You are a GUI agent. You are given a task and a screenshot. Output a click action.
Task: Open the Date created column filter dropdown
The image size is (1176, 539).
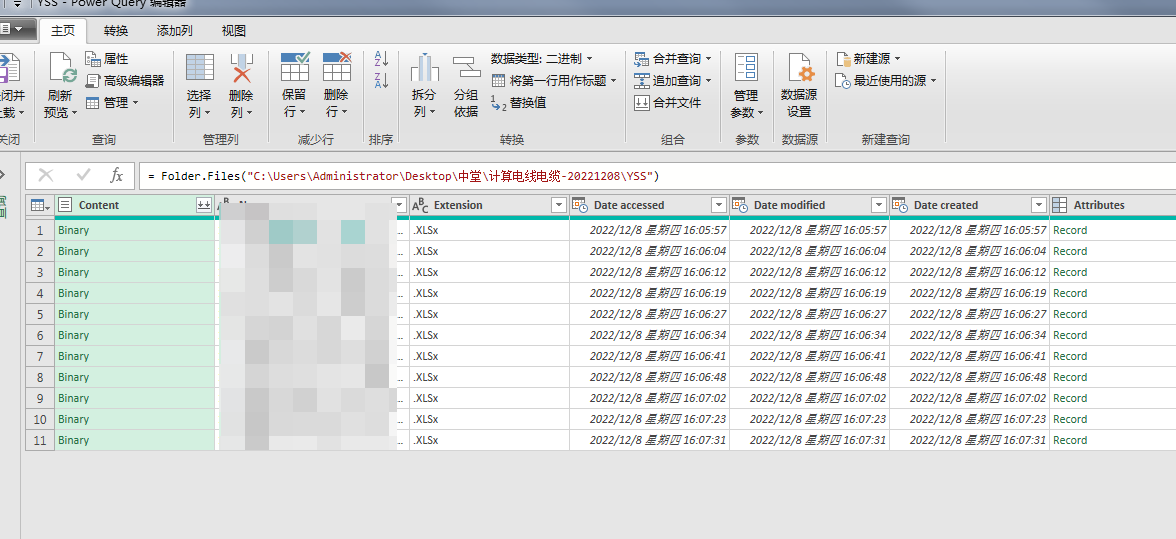point(1039,205)
